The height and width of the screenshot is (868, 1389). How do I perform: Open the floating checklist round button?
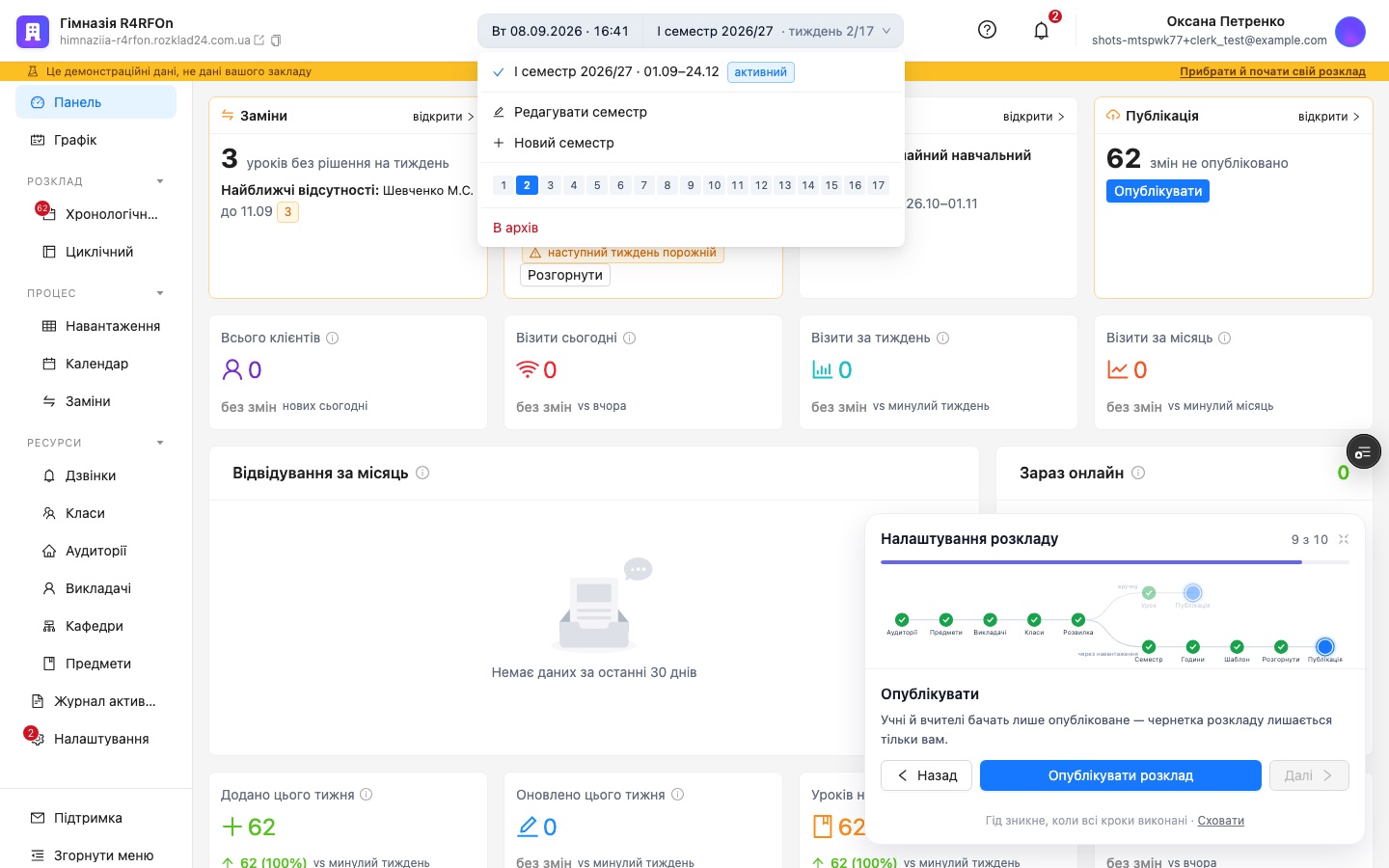(1364, 451)
